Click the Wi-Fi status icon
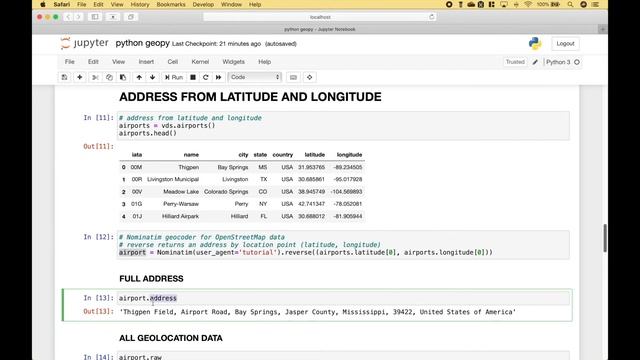This screenshot has width=640, height=360. (528, 4)
